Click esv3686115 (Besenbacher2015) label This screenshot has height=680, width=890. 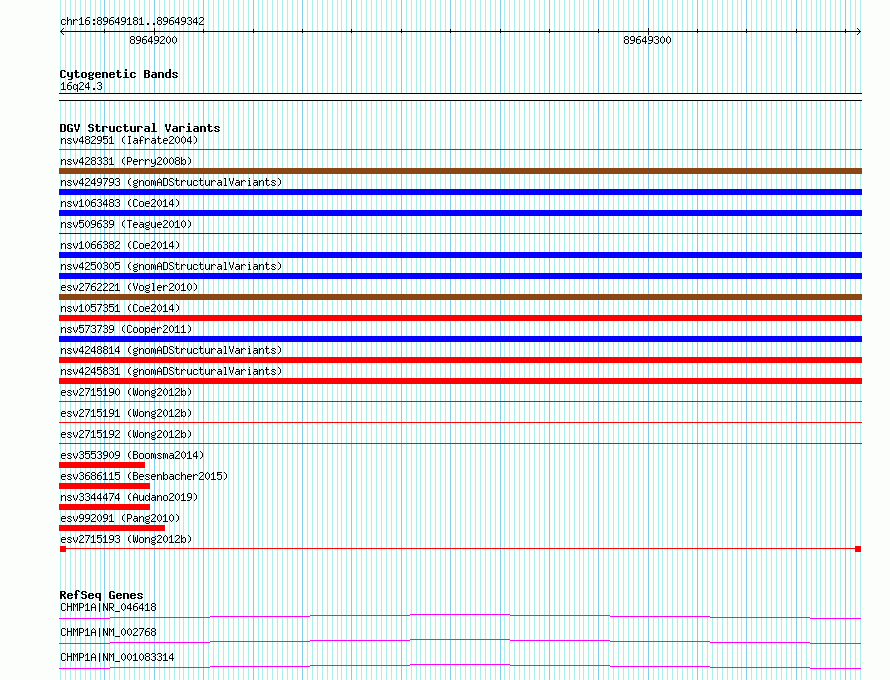tap(144, 476)
